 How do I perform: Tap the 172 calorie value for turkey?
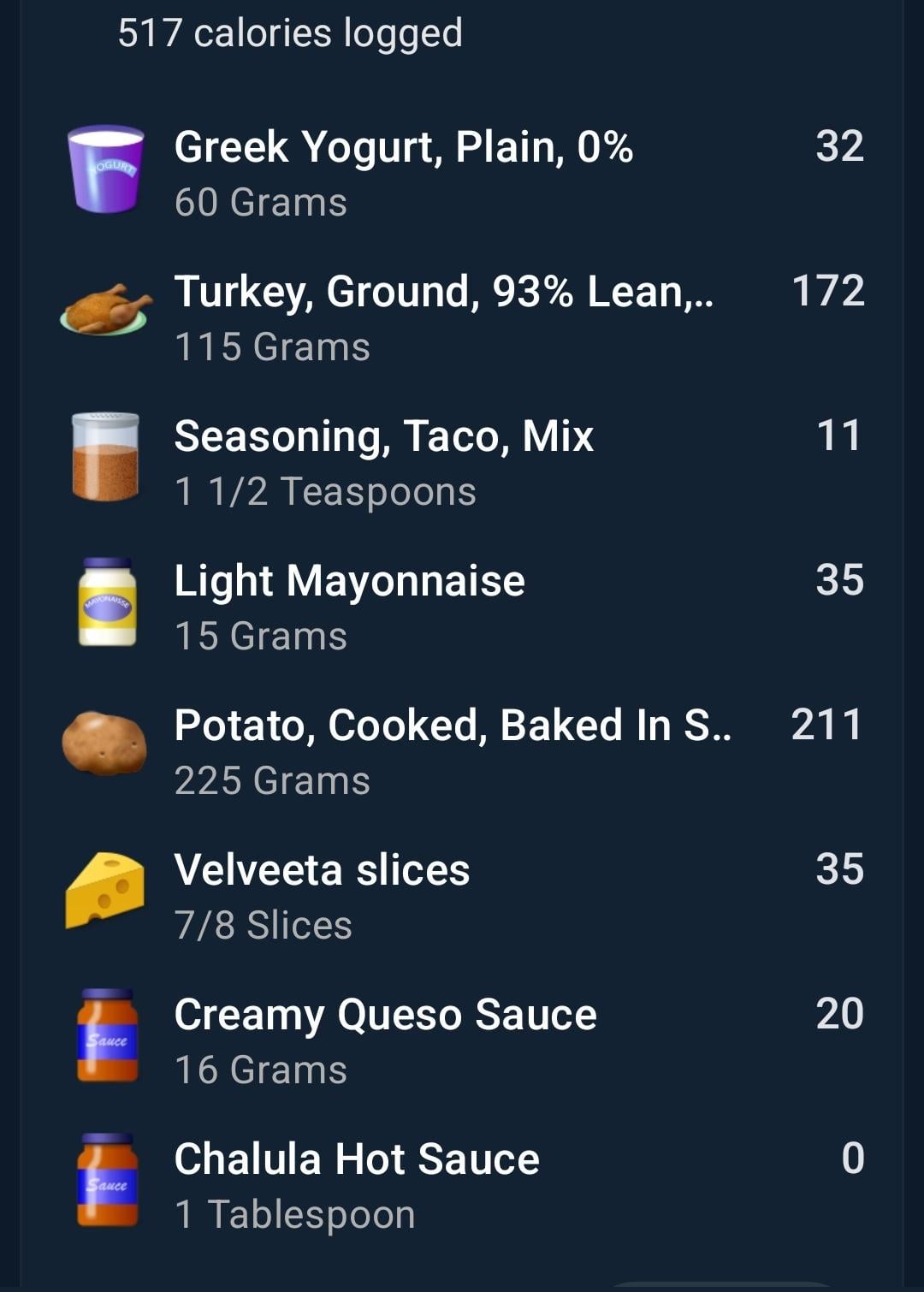point(828,291)
